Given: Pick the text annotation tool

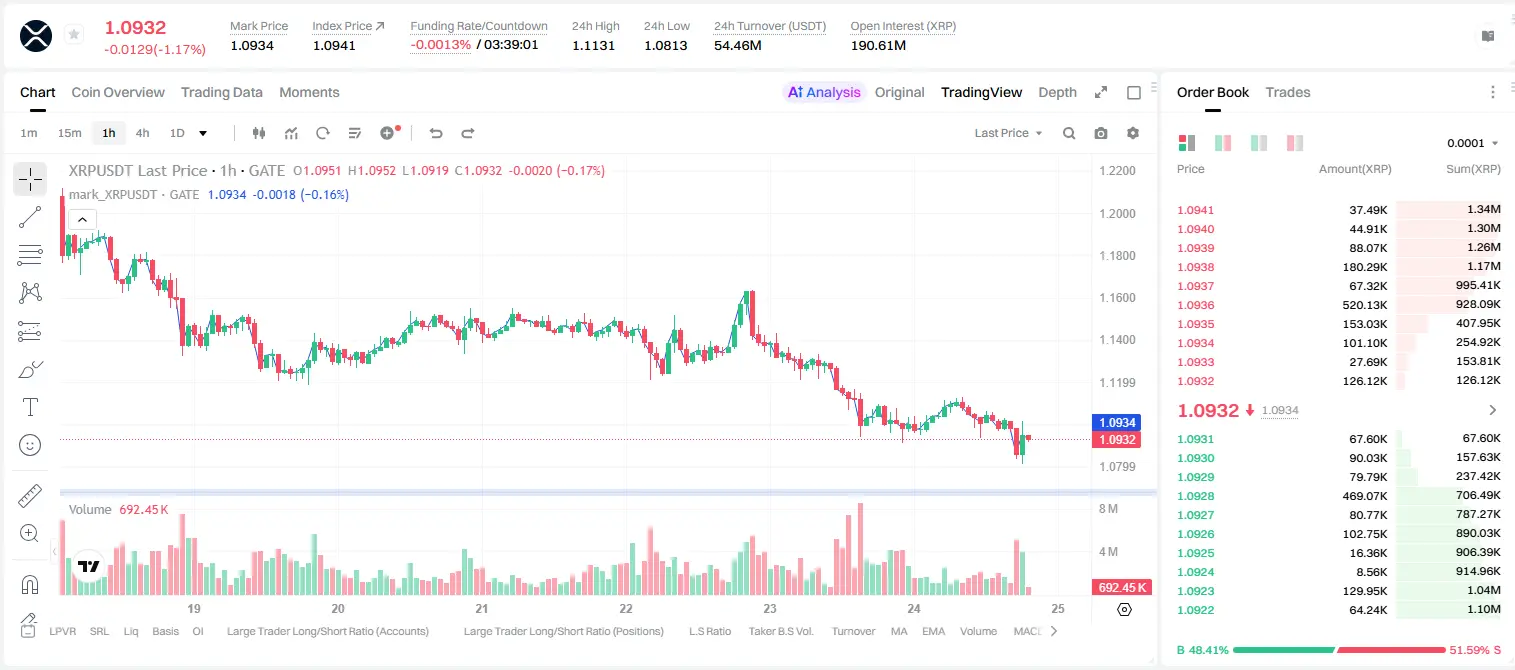Looking at the screenshot, I should coord(30,407).
